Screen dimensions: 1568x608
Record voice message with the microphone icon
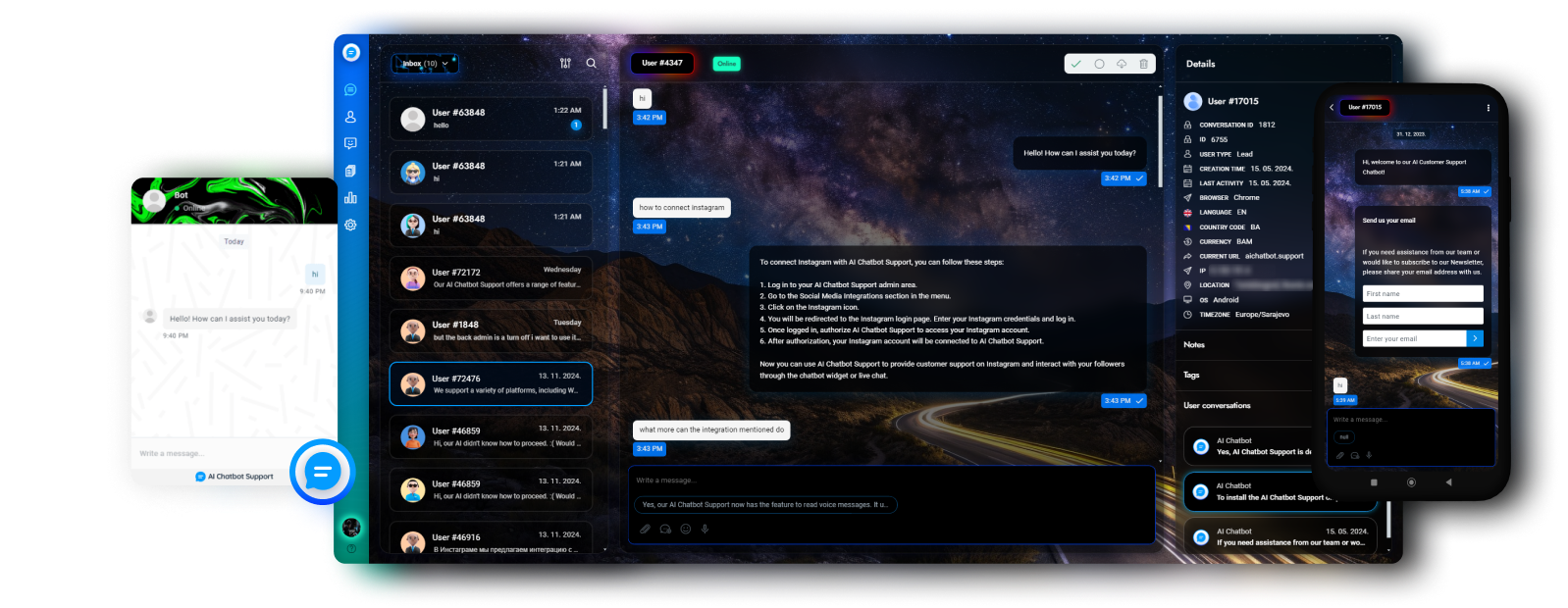coord(705,529)
